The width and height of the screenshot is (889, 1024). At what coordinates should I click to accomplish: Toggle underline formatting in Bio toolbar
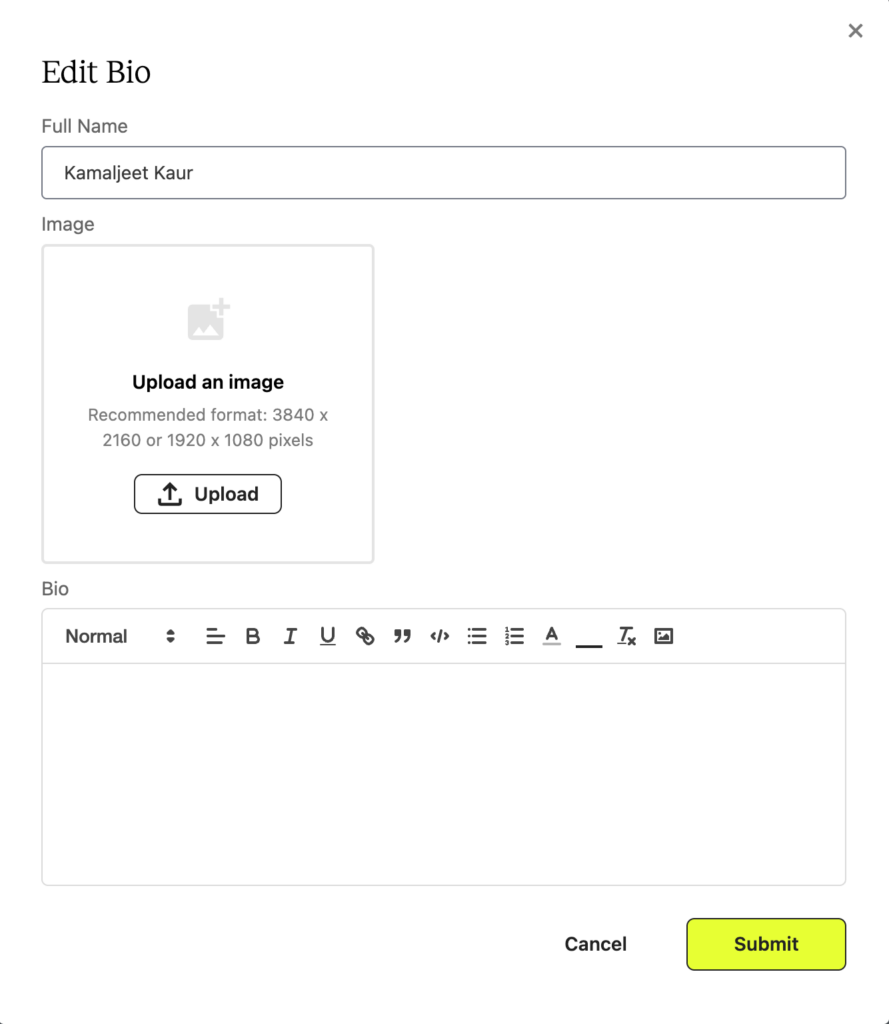click(327, 636)
